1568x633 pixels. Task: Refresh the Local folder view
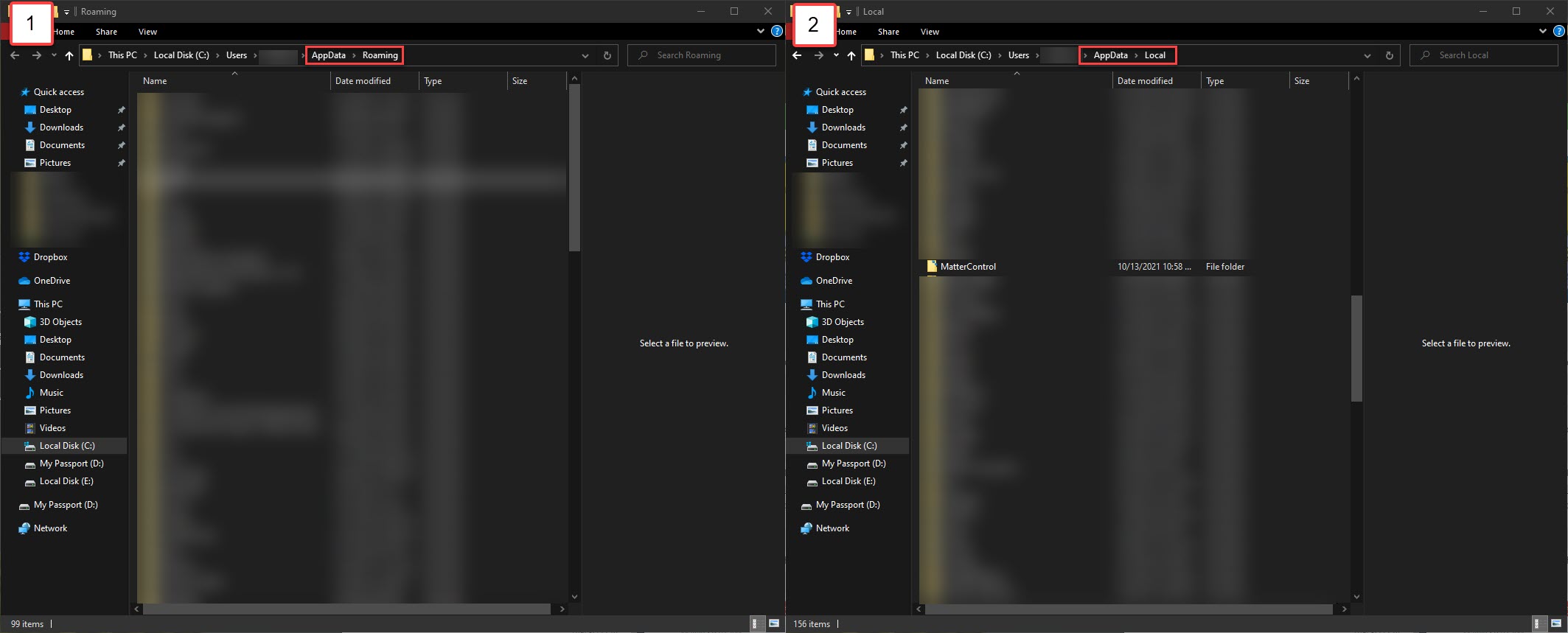pyautogui.click(x=1389, y=55)
